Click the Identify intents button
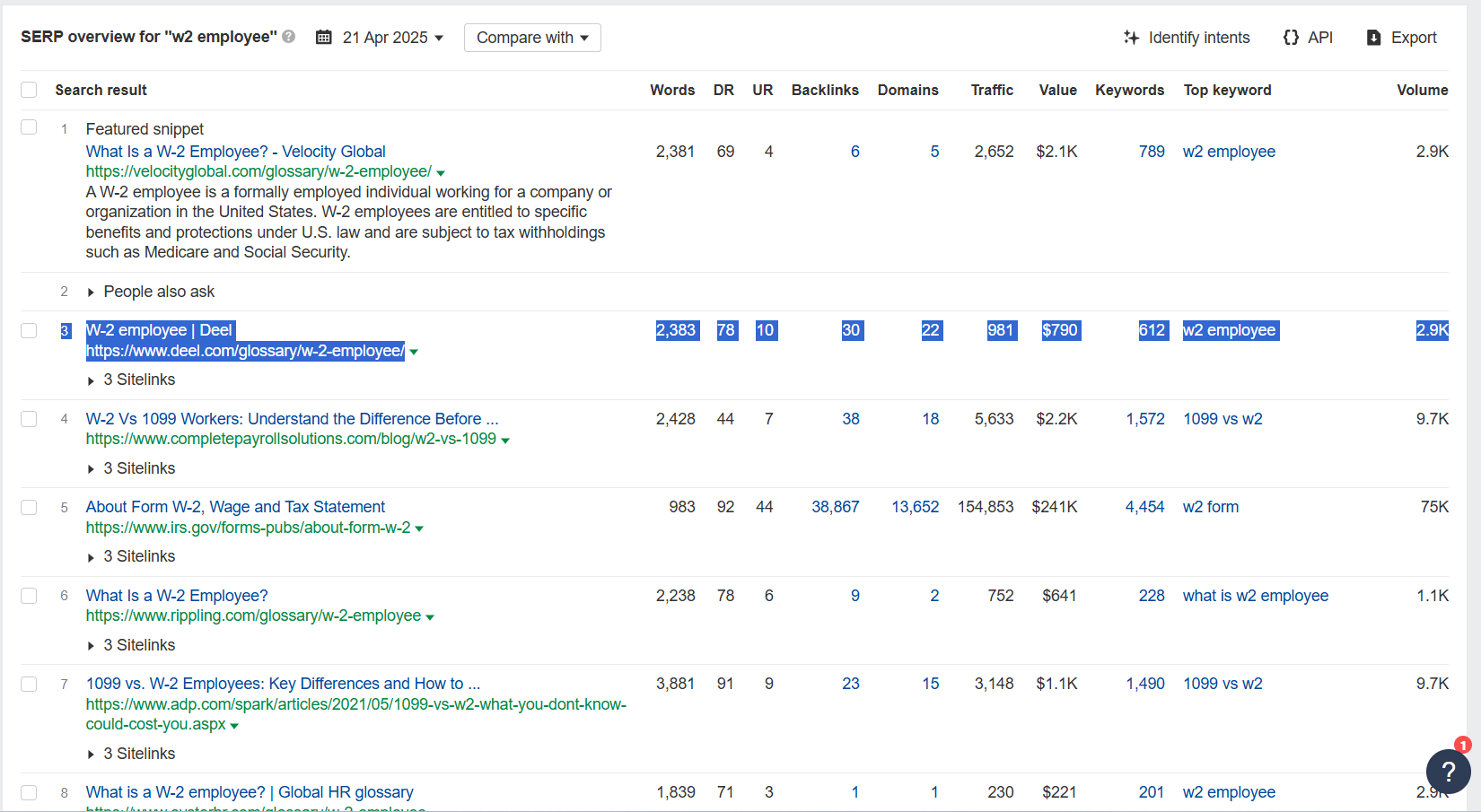 (1187, 38)
